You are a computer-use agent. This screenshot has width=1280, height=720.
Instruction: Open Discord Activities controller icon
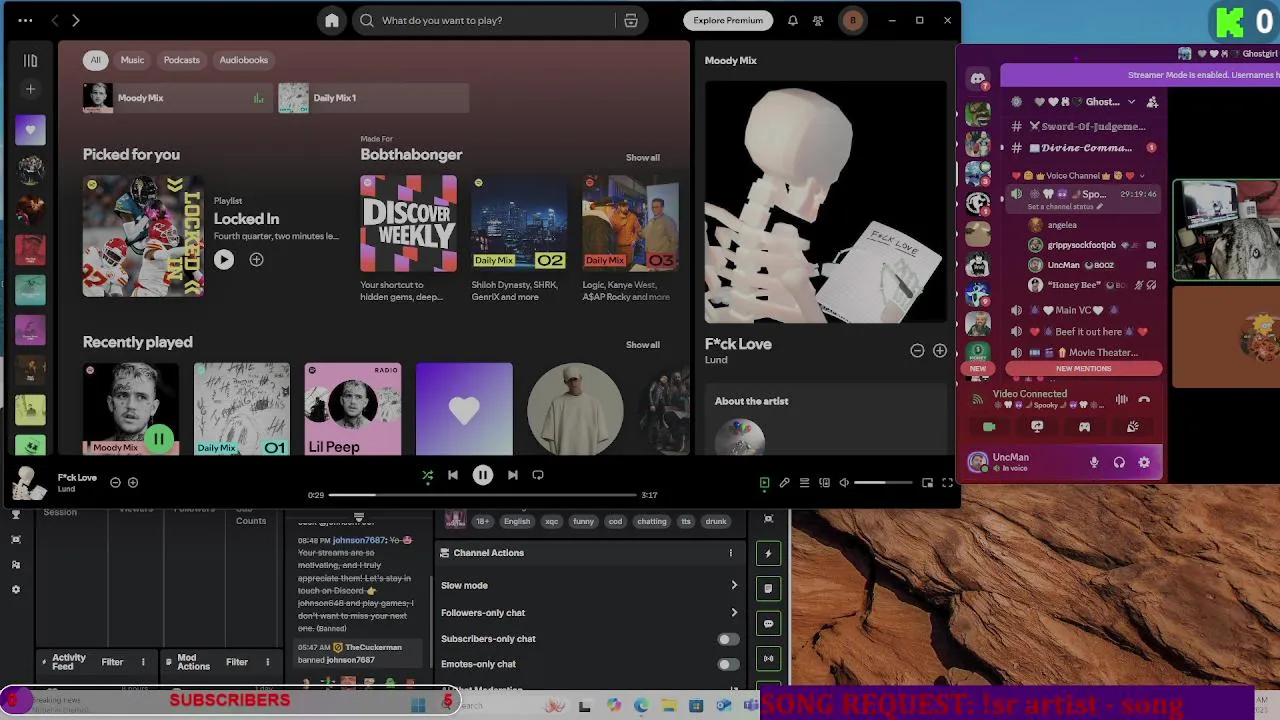click(x=1085, y=427)
